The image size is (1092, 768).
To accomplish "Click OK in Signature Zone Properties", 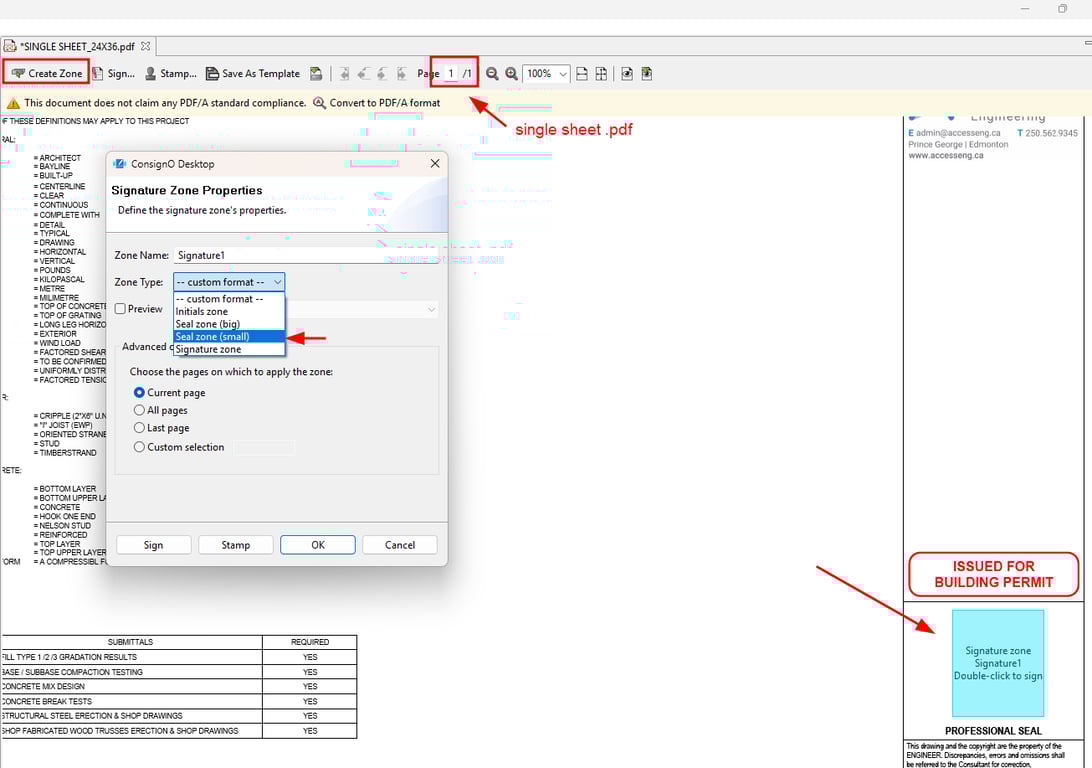I will [318, 544].
